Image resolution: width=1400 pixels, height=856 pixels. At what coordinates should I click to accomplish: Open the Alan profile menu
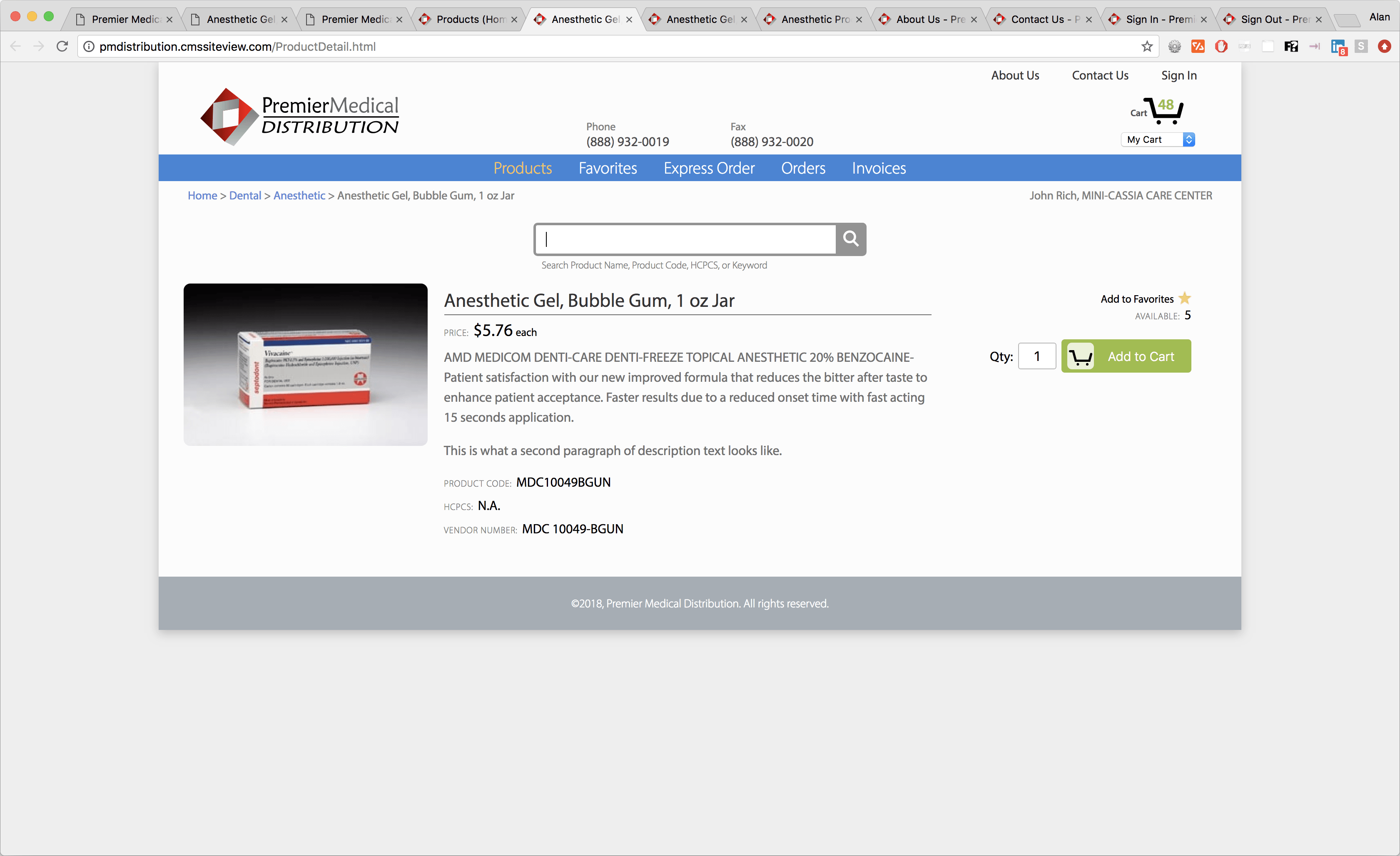[1379, 17]
